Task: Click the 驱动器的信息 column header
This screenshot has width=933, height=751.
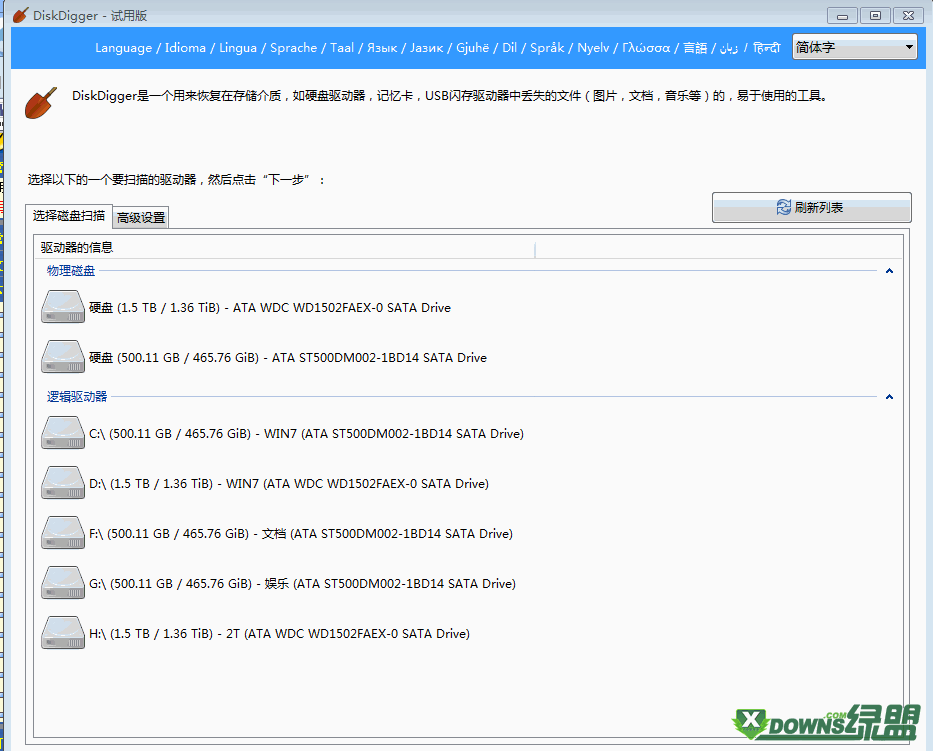Action: (285, 248)
